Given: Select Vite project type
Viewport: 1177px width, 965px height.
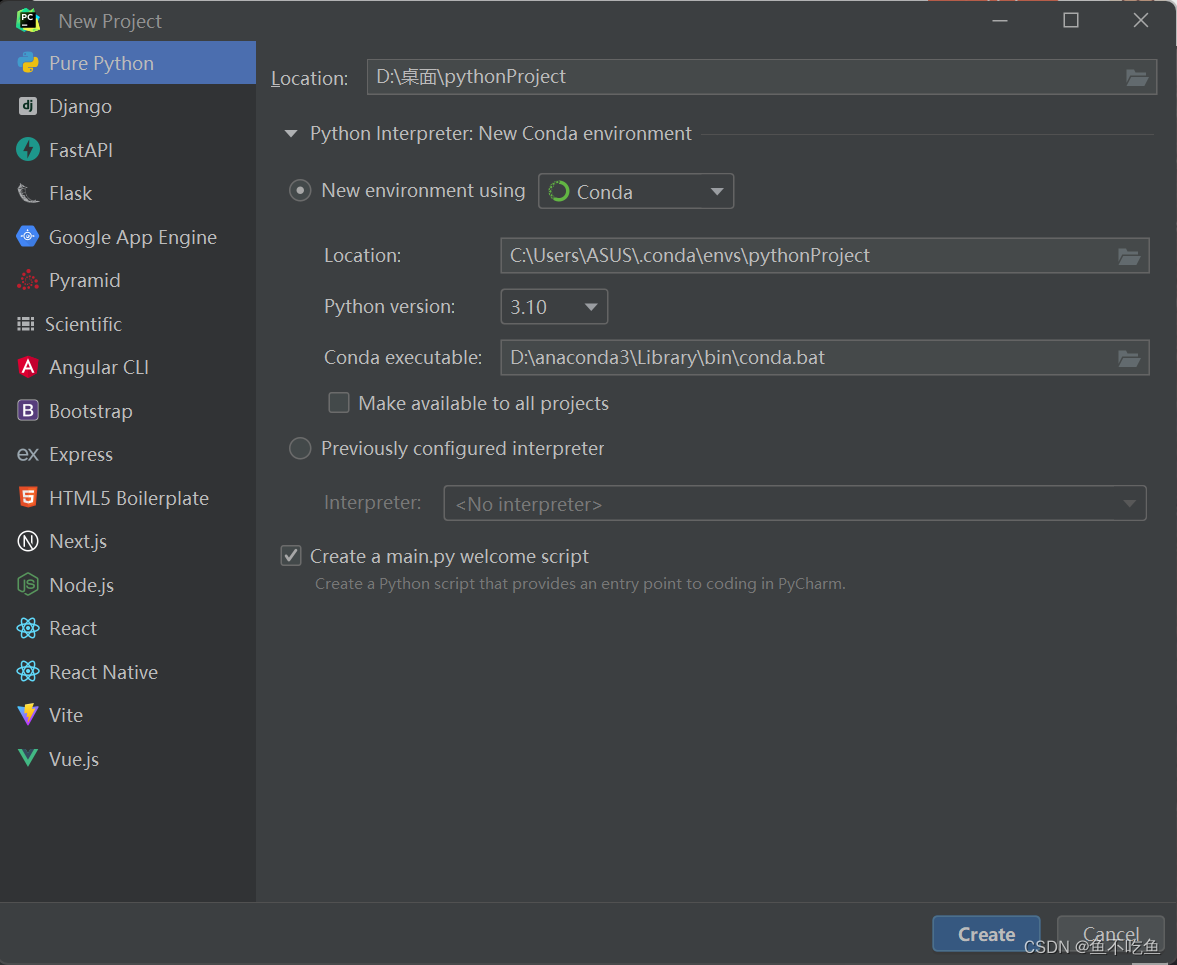Looking at the screenshot, I should [128, 715].
